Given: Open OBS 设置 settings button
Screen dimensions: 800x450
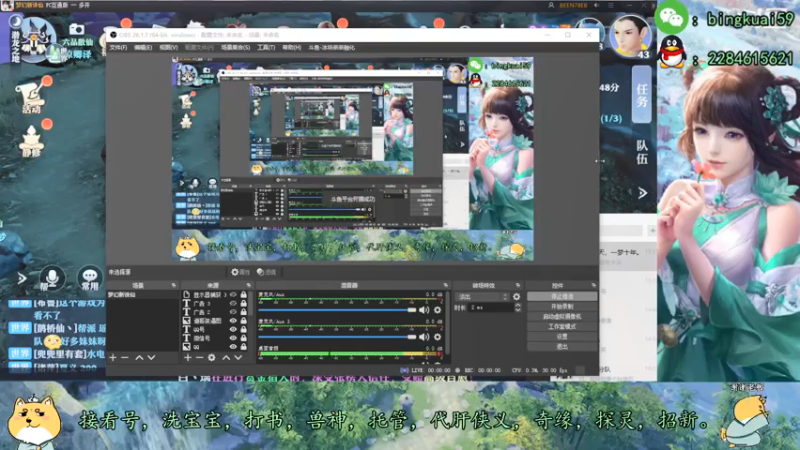Looking at the screenshot, I should pyautogui.click(x=562, y=337).
